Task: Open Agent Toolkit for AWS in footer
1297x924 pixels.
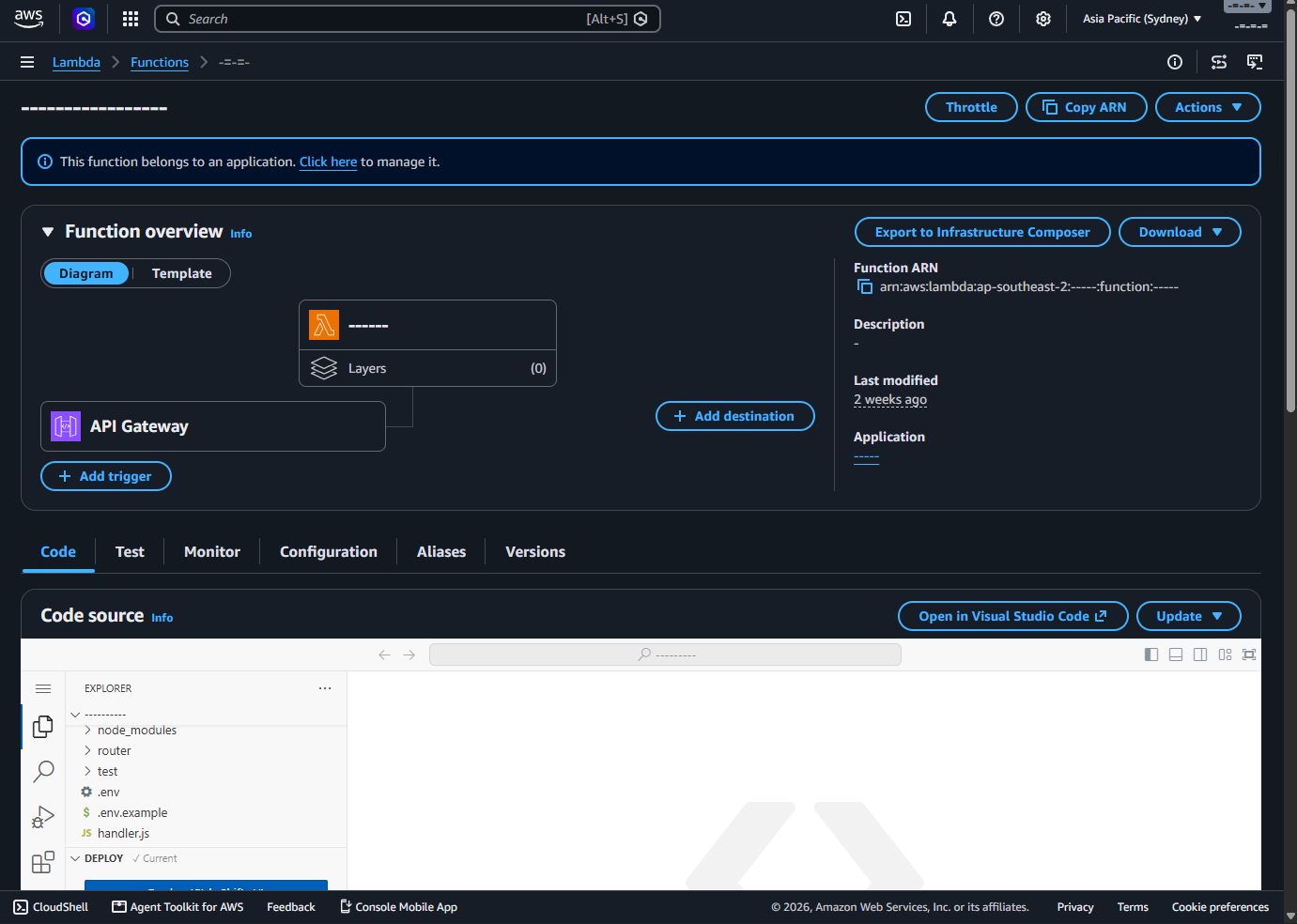Action: point(178,907)
